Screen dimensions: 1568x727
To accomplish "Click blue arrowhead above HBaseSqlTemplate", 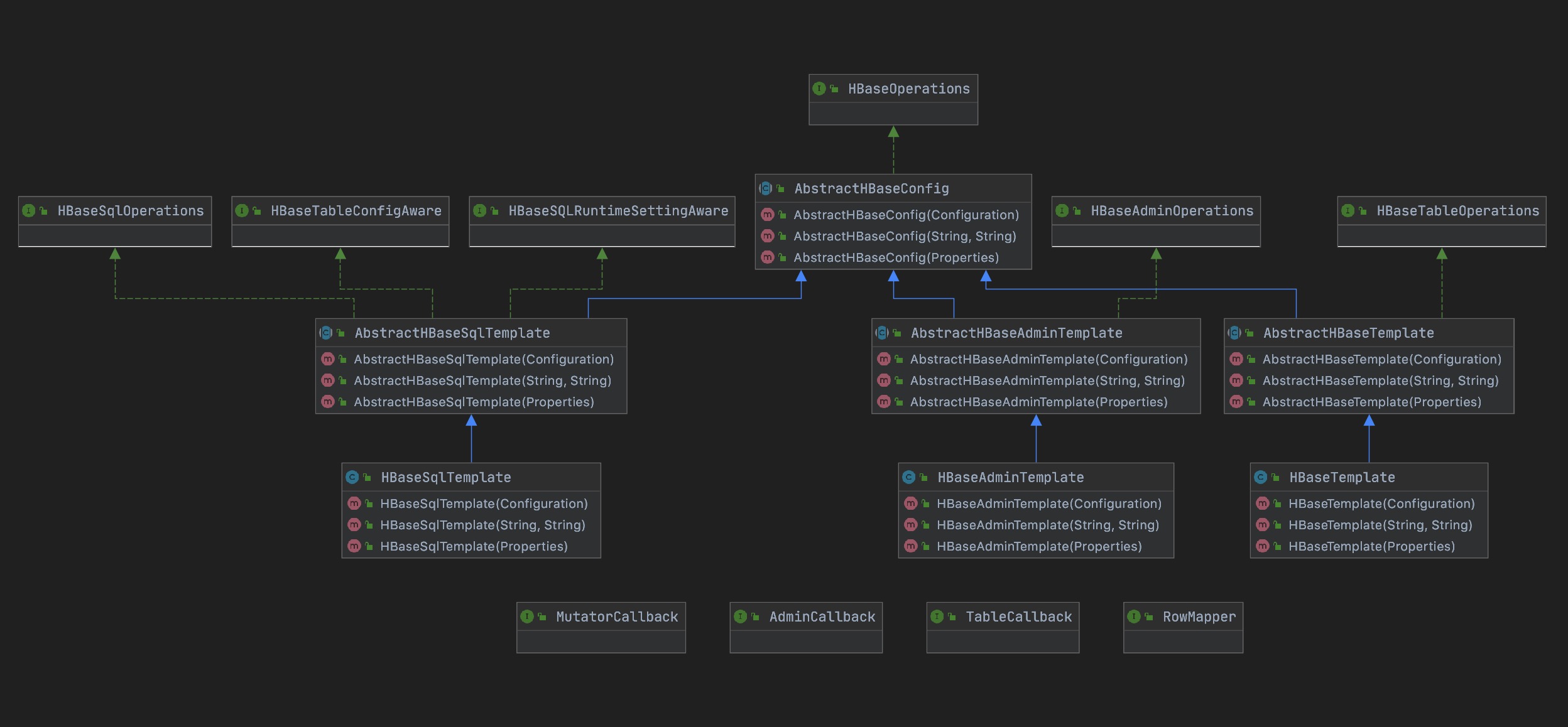I will pyautogui.click(x=471, y=420).
